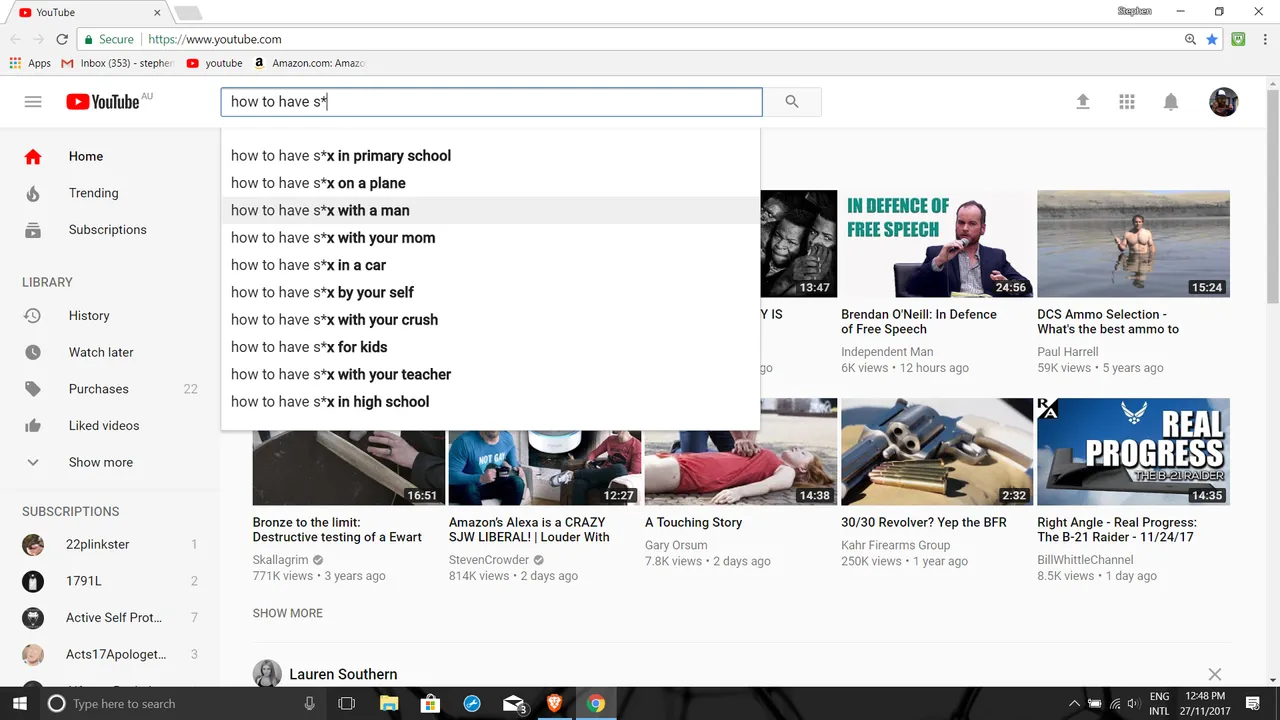This screenshot has width=1280, height=720.
Task: Click the green extension icon in Chrome
Action: (1239, 39)
